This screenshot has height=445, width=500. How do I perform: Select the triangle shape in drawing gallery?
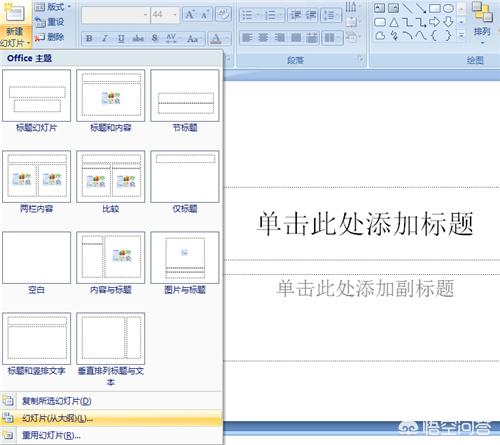point(394,22)
